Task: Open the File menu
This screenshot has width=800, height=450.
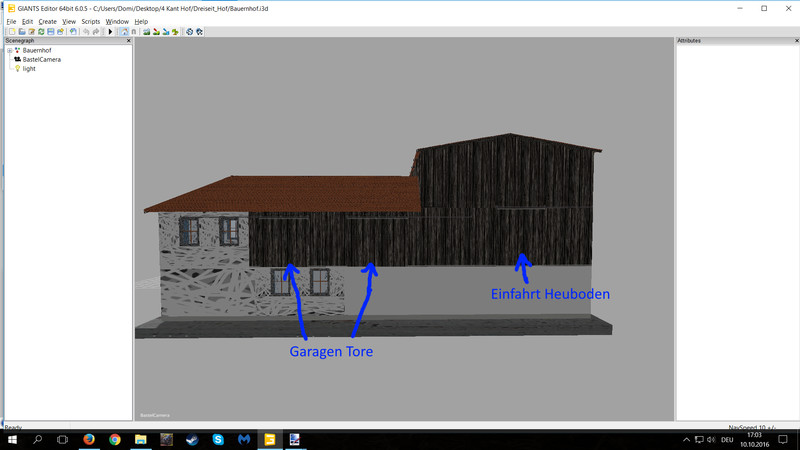Action: point(11,21)
